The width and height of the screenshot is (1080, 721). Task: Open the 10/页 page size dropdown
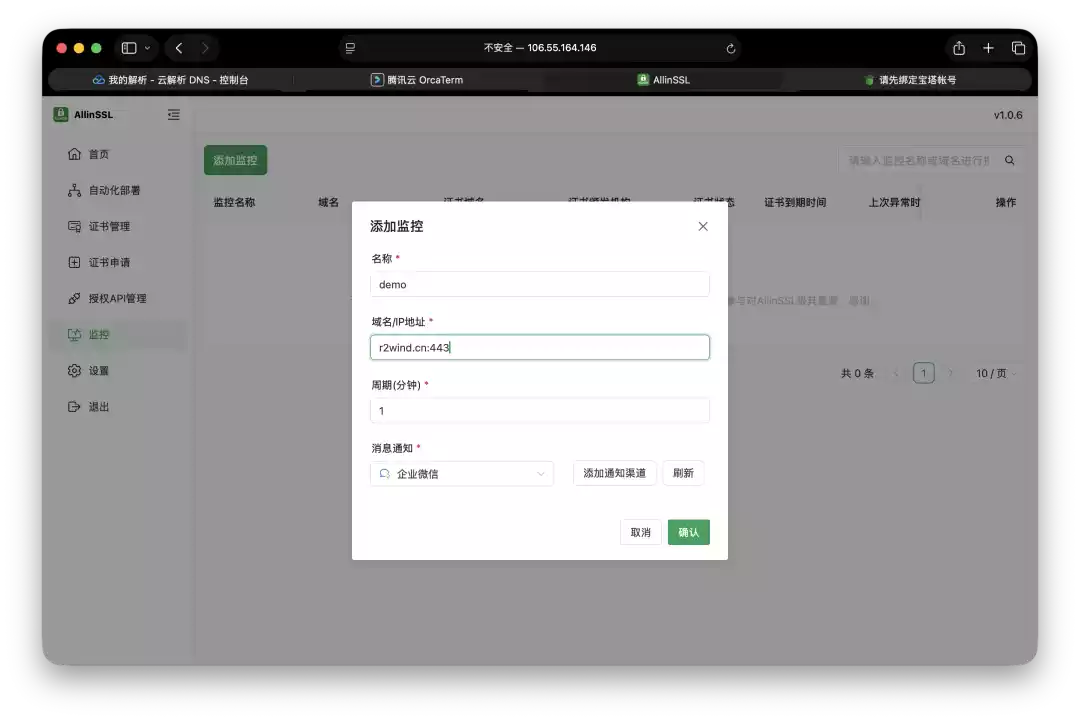pos(995,372)
